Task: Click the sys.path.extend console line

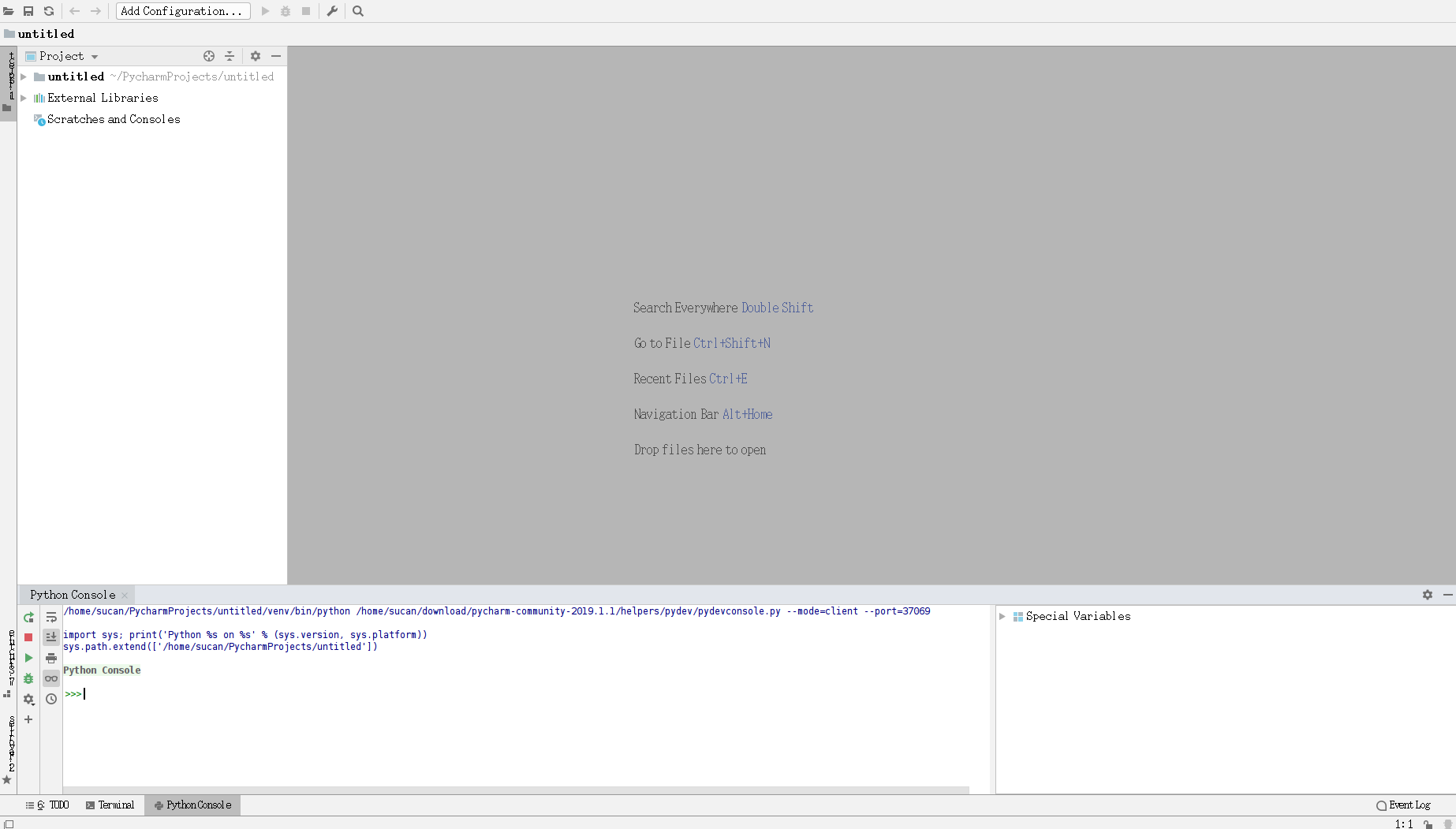Action: click(x=221, y=647)
